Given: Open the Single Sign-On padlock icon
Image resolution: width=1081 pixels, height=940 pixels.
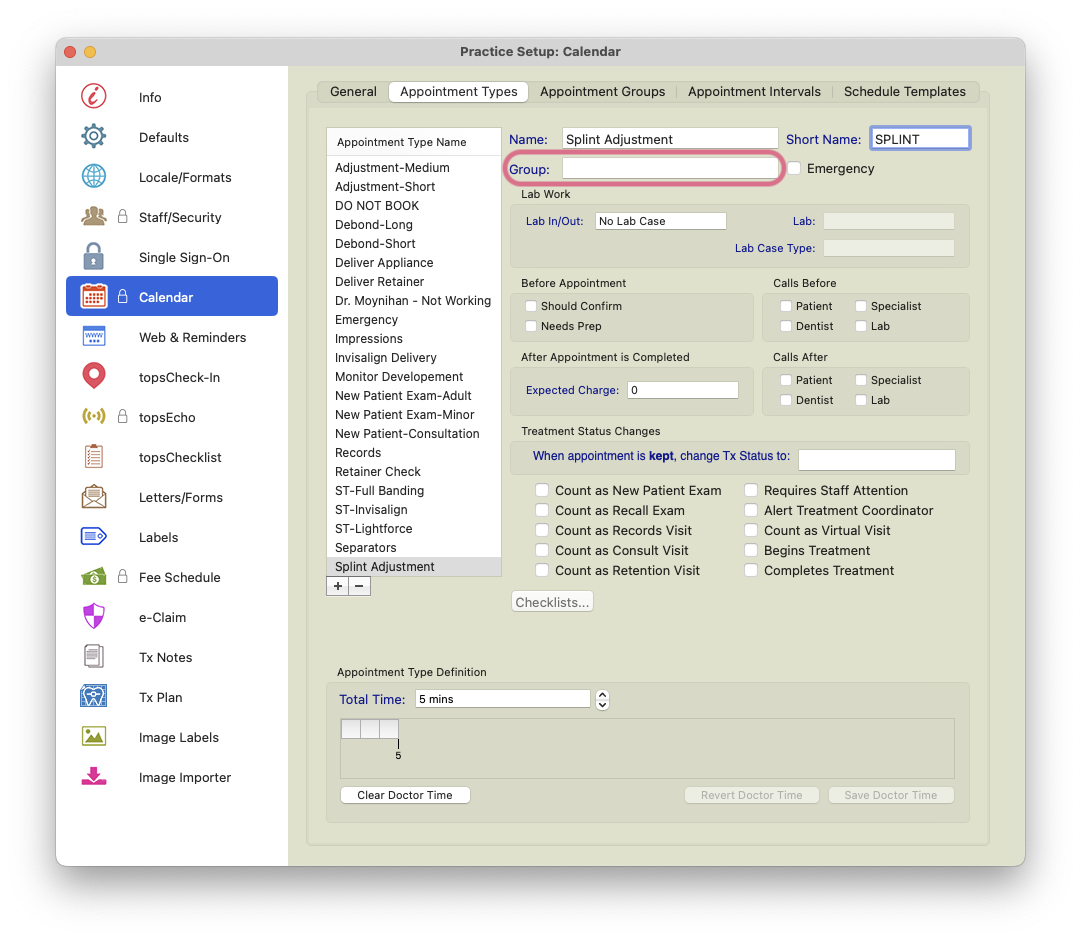Looking at the screenshot, I should pos(94,256).
